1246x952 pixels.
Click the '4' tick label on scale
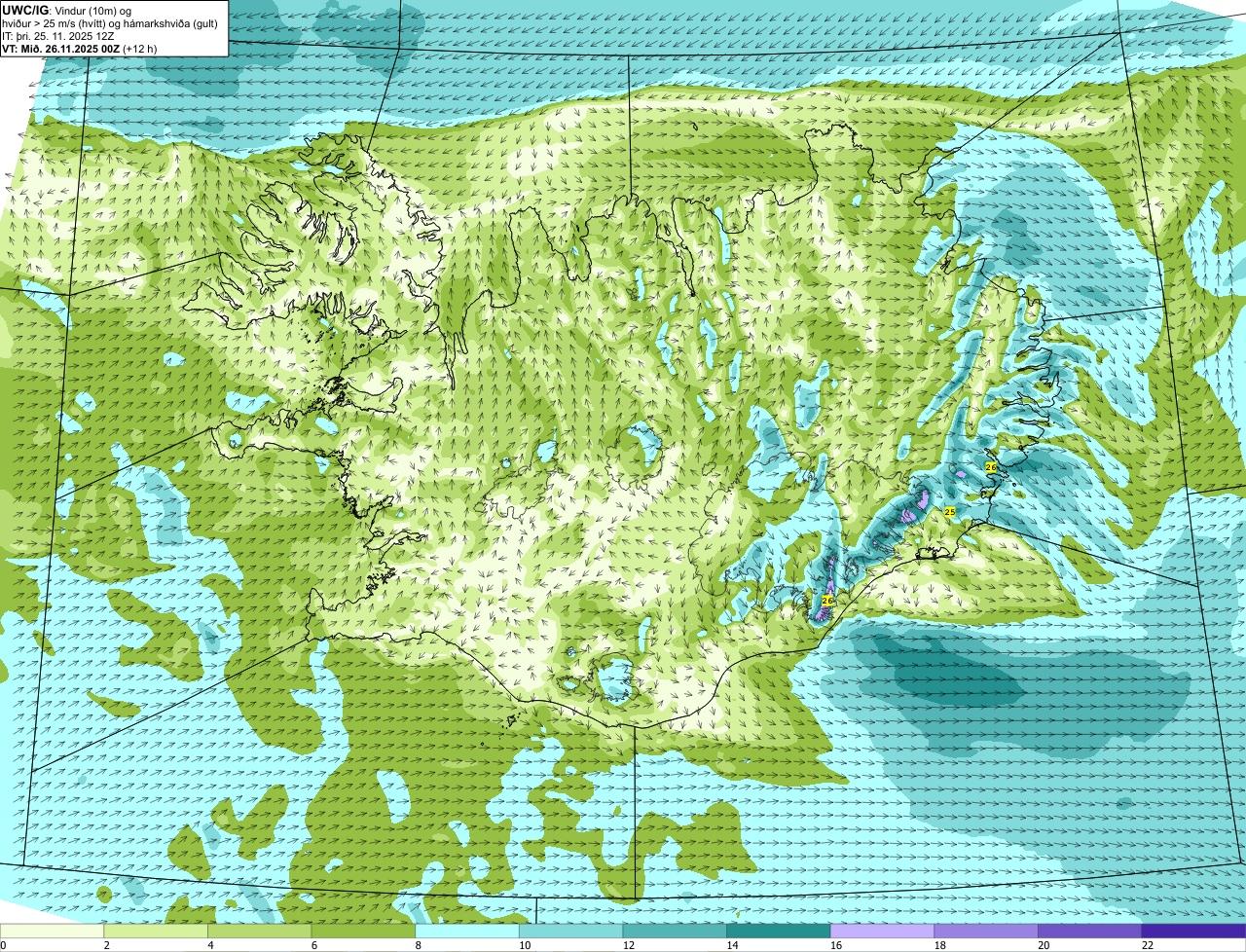[x=210, y=945]
